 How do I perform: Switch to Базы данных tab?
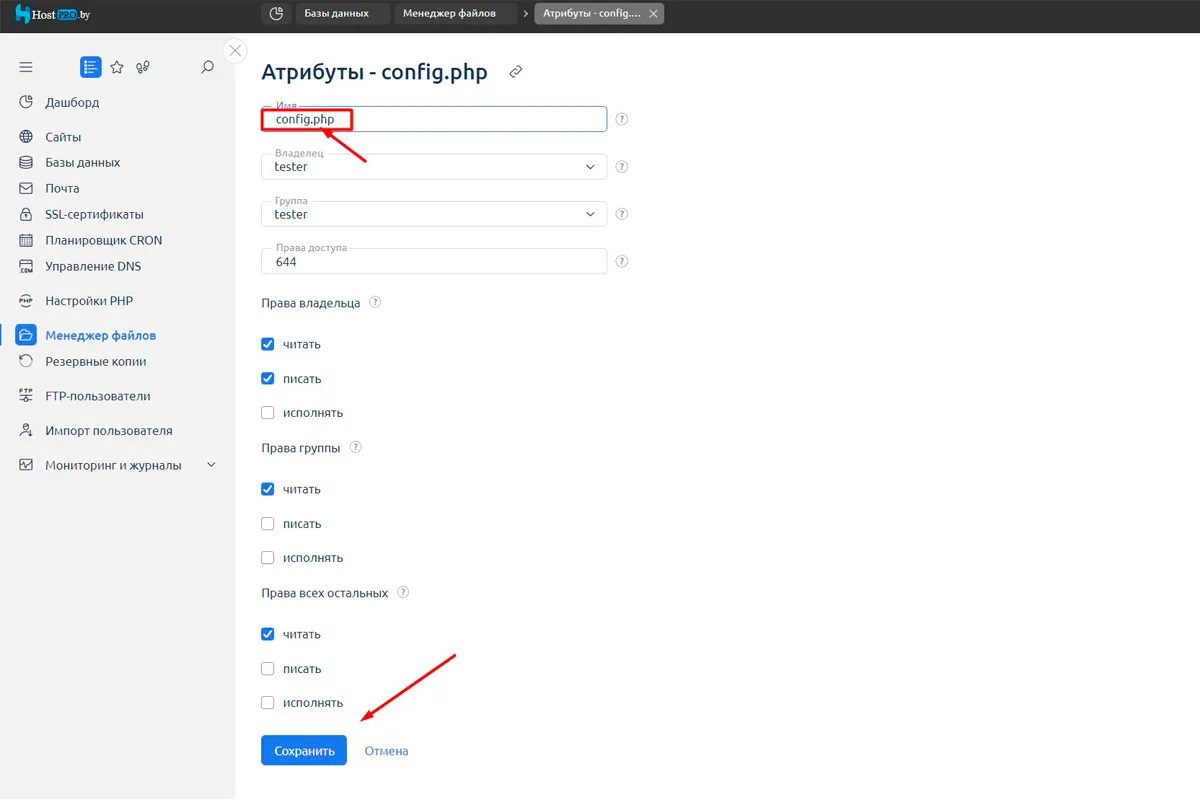[x=336, y=14]
